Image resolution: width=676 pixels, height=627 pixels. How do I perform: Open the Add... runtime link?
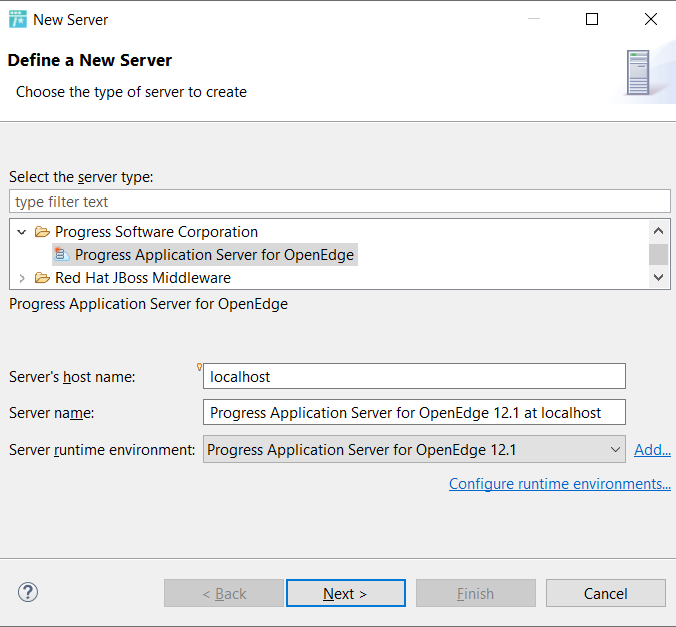coord(652,450)
